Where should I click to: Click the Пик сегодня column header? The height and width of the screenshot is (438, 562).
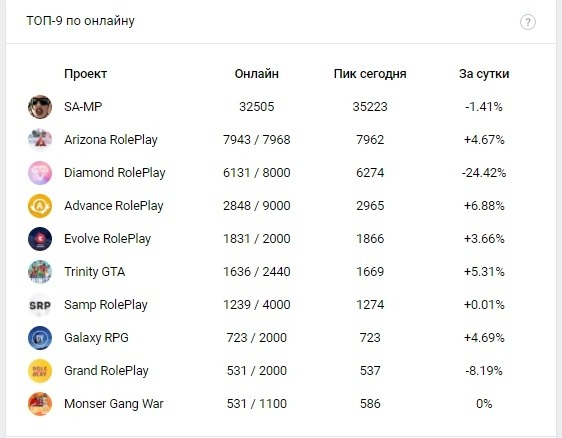point(370,74)
